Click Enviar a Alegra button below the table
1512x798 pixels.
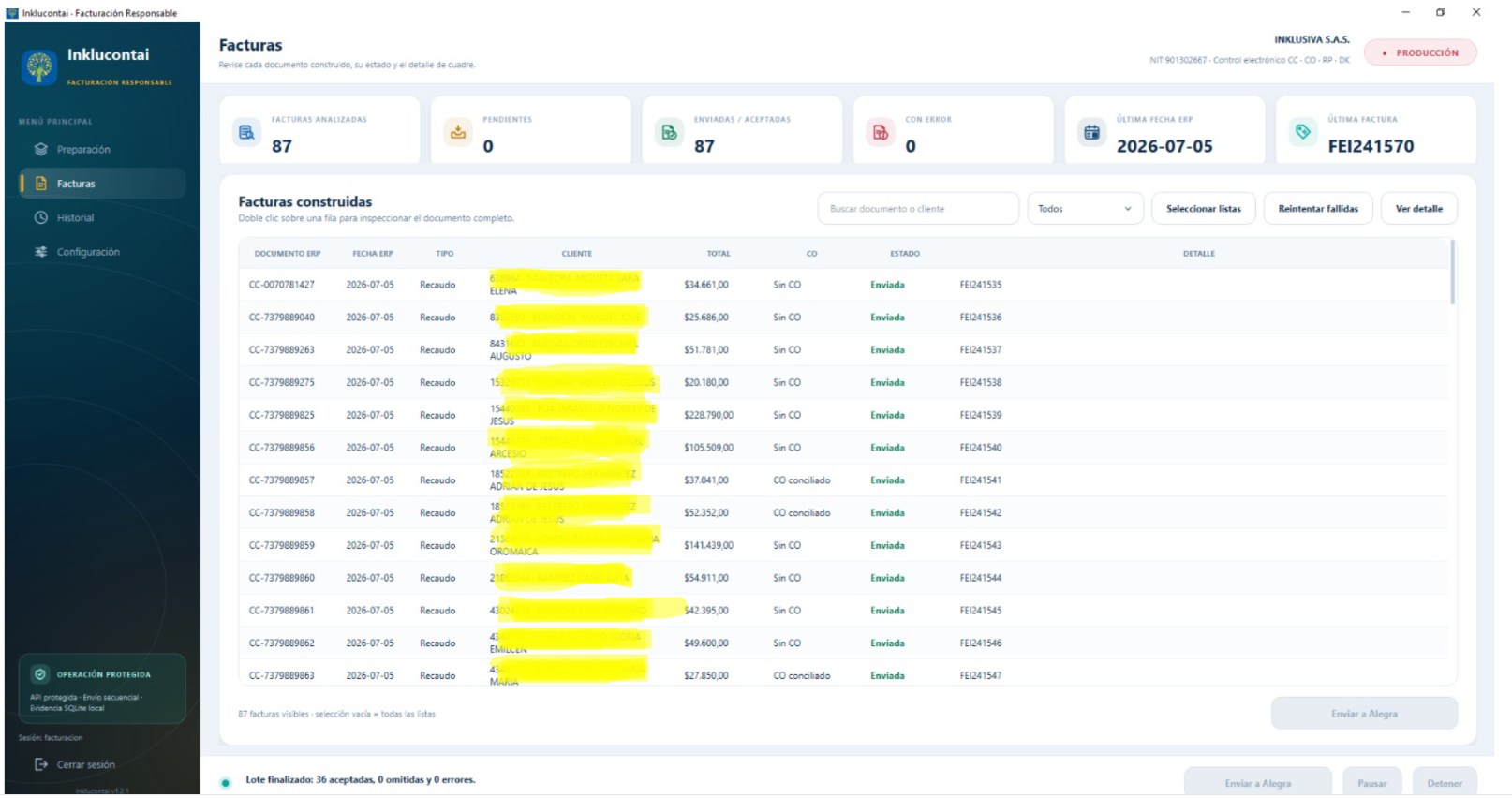point(1364,714)
